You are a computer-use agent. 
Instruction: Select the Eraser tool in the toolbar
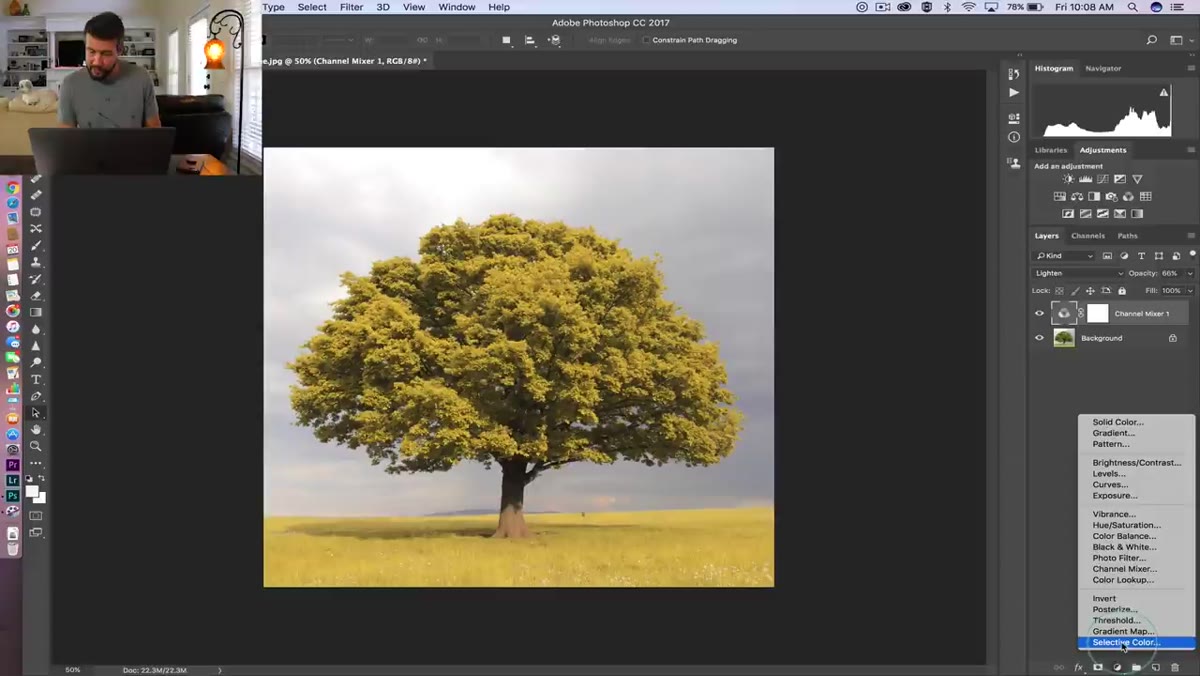[36, 296]
